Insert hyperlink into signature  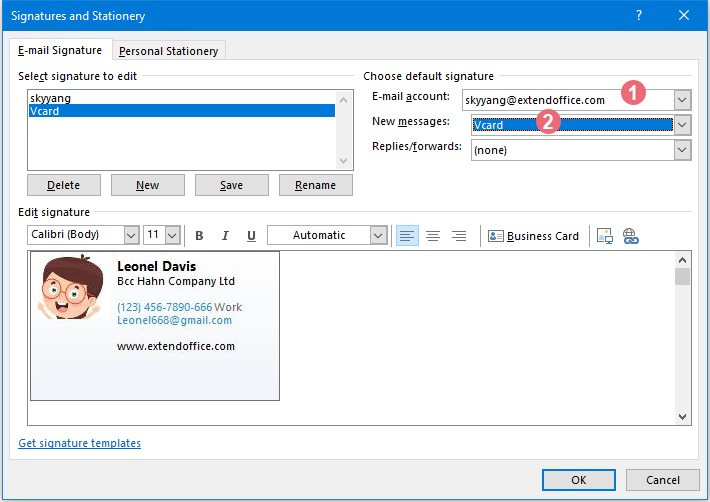click(x=630, y=236)
